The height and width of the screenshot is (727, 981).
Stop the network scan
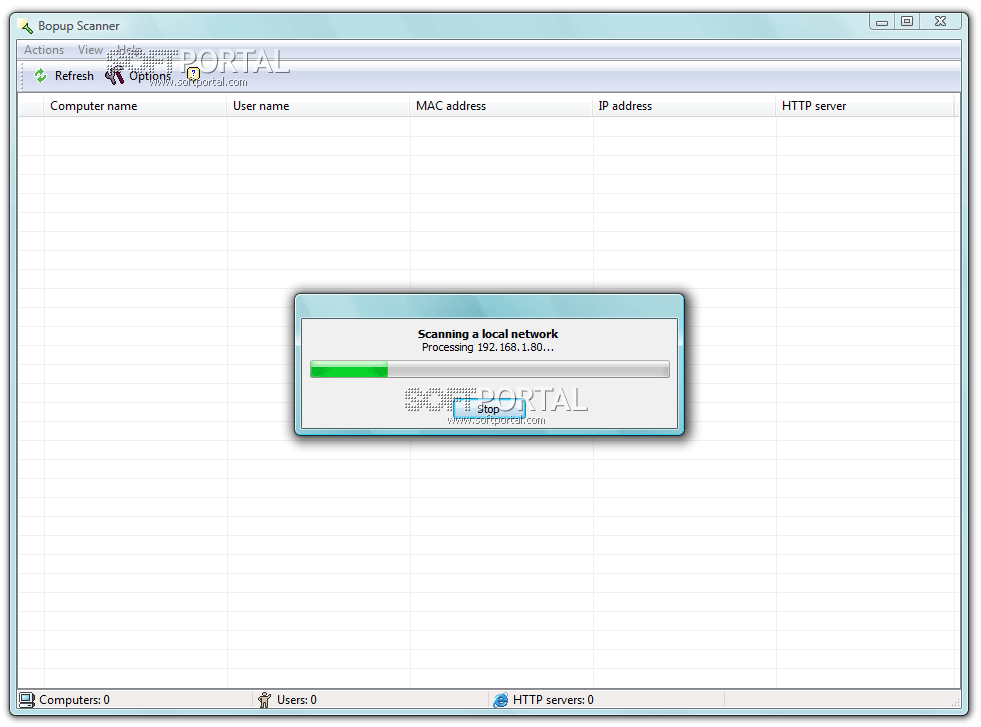pyautogui.click(x=489, y=409)
